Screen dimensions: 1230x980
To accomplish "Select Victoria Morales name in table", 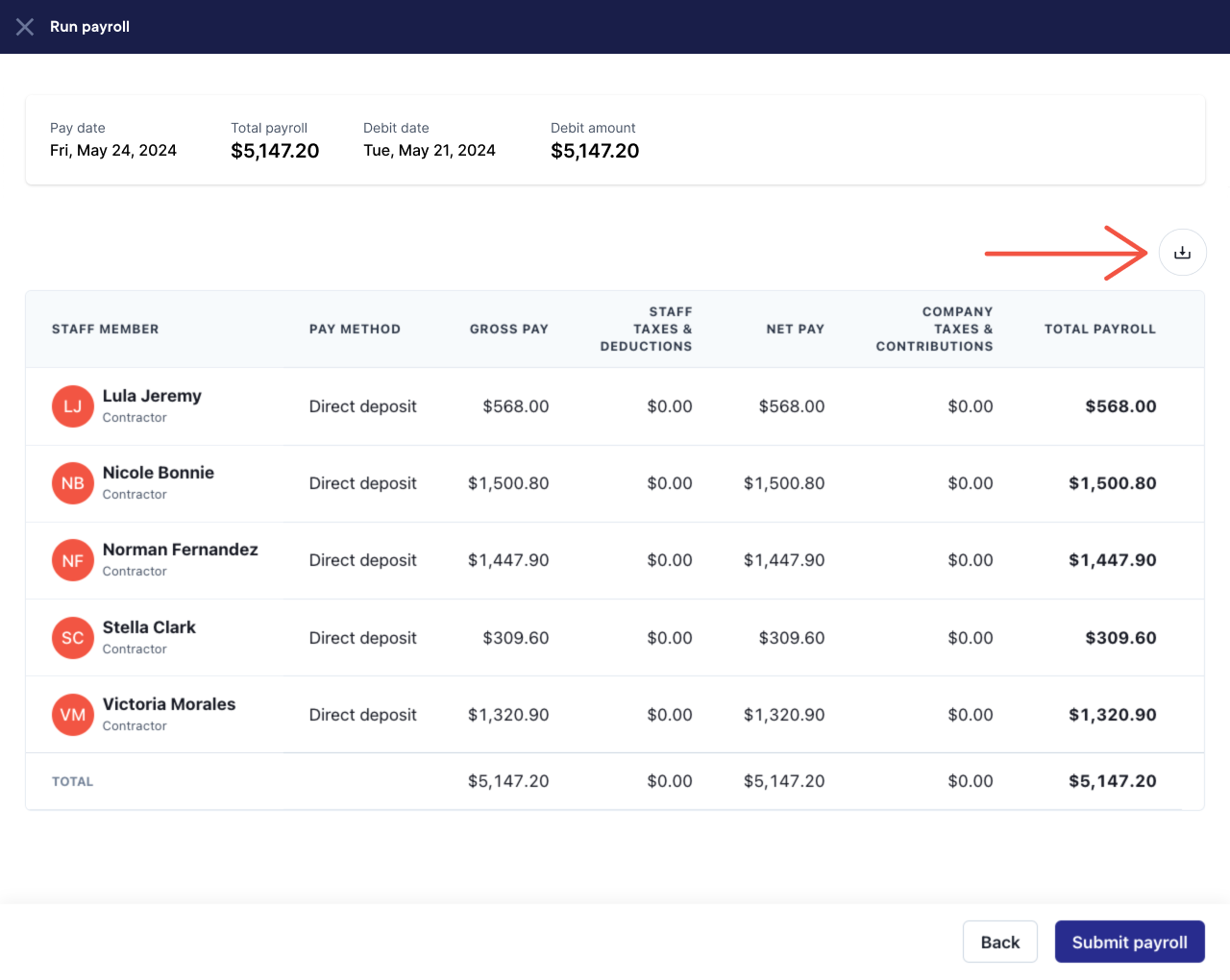I will click(x=169, y=704).
